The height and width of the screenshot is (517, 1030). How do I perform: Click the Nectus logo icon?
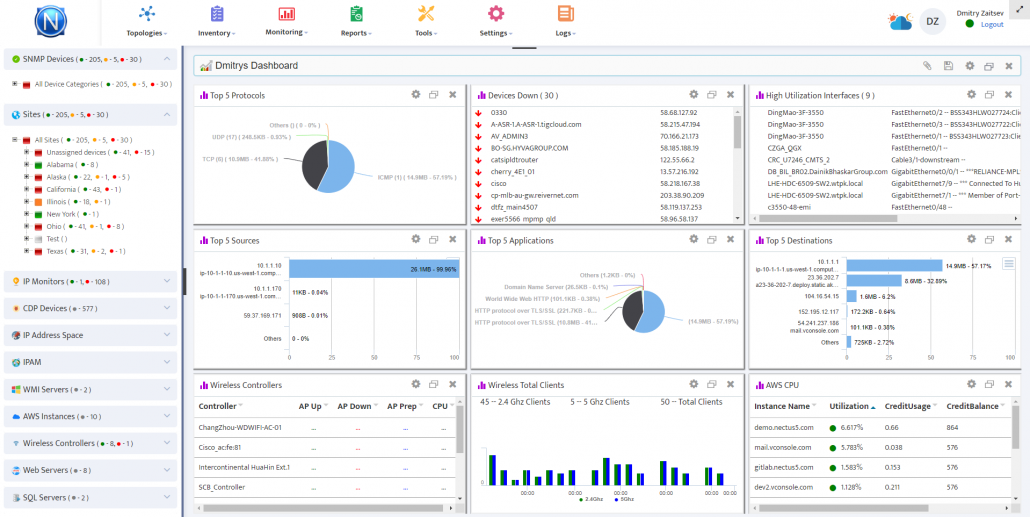point(50,21)
